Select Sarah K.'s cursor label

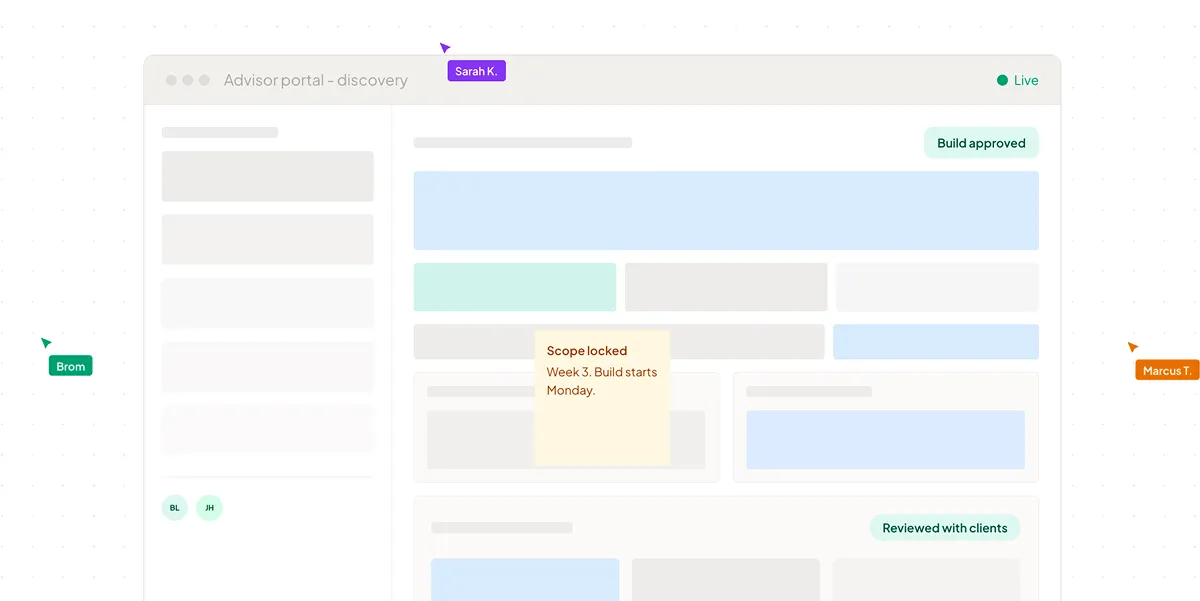pos(476,70)
